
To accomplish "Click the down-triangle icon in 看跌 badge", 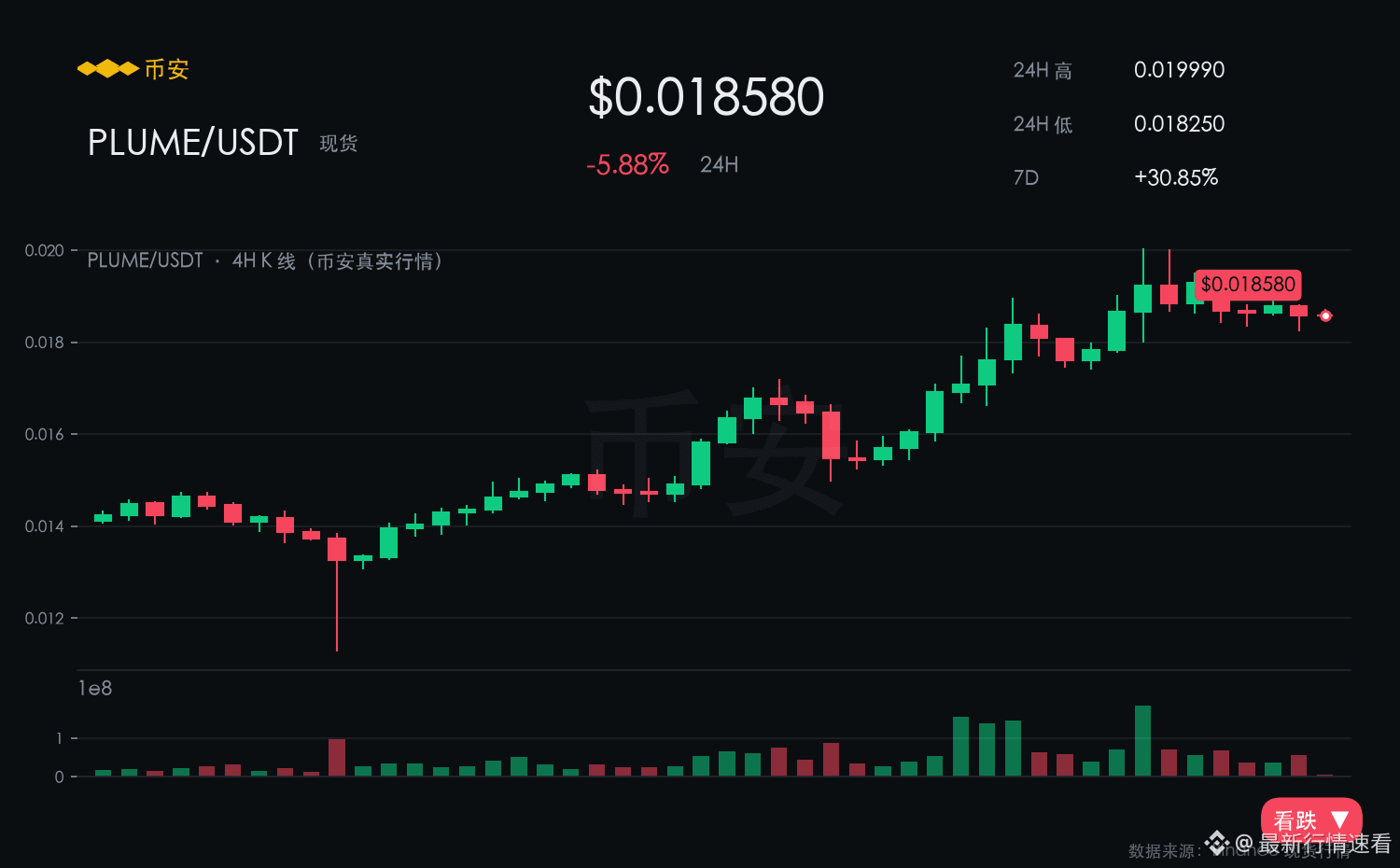I will click(x=1339, y=819).
